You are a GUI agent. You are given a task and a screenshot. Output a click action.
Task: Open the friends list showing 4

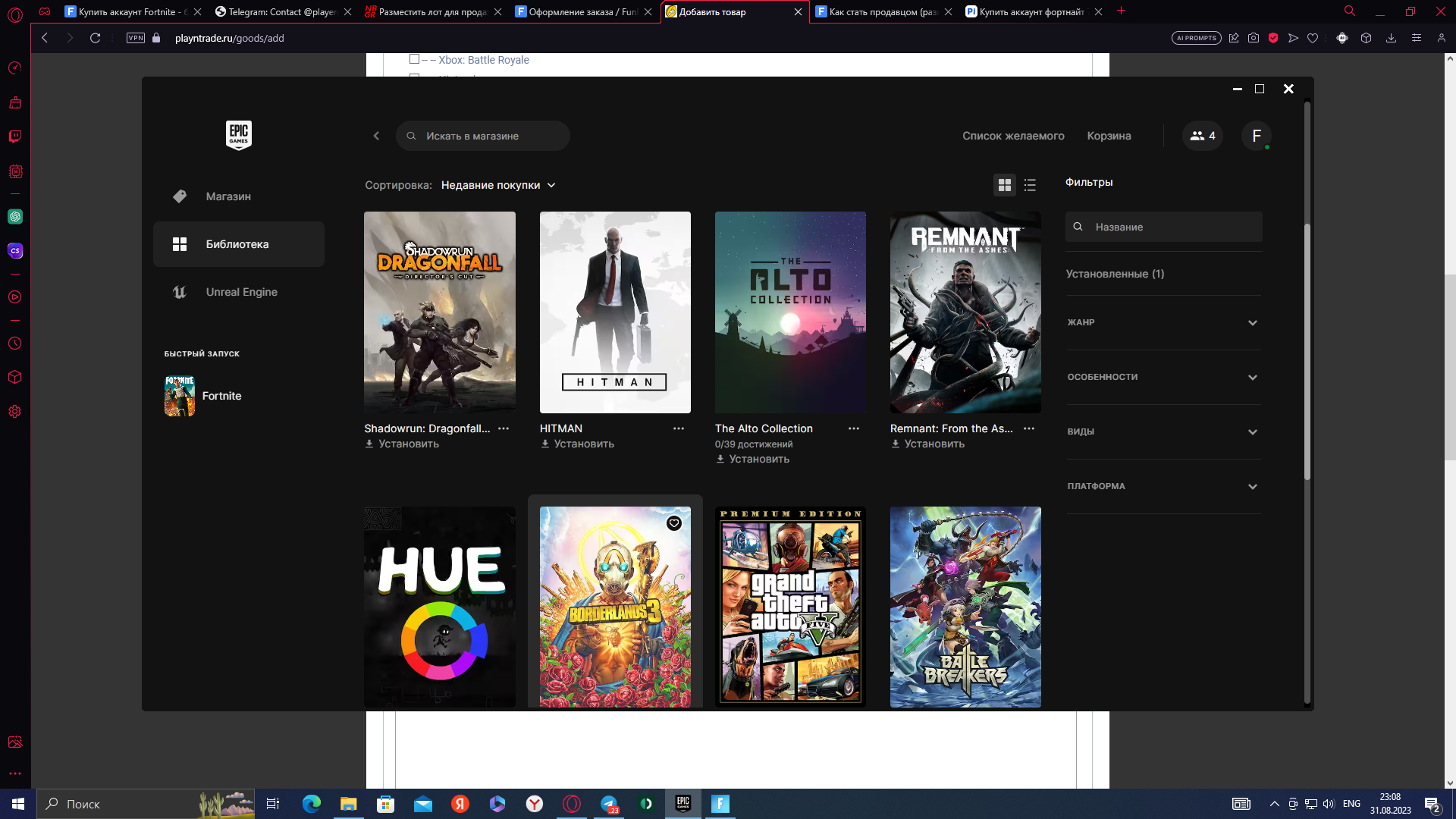pyautogui.click(x=1203, y=136)
